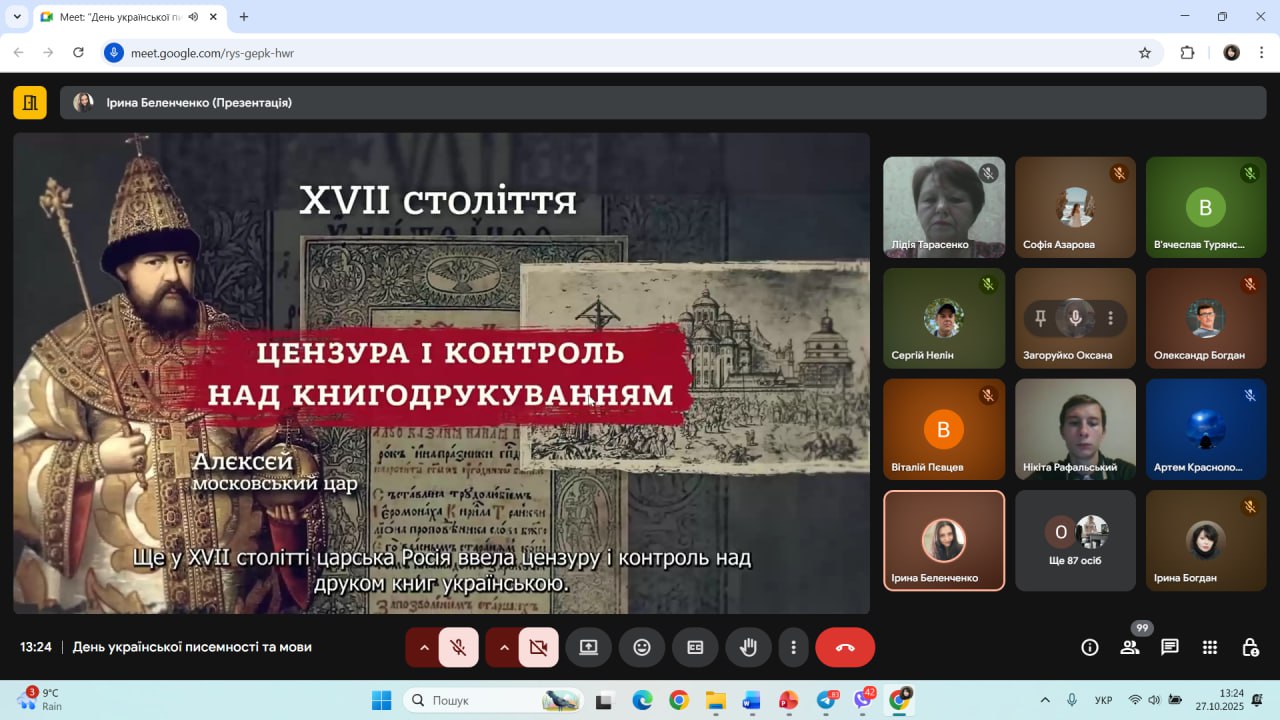Open more options on Загоруйко Оксана's tile
The height and width of the screenshot is (720, 1280).
[1110, 318]
